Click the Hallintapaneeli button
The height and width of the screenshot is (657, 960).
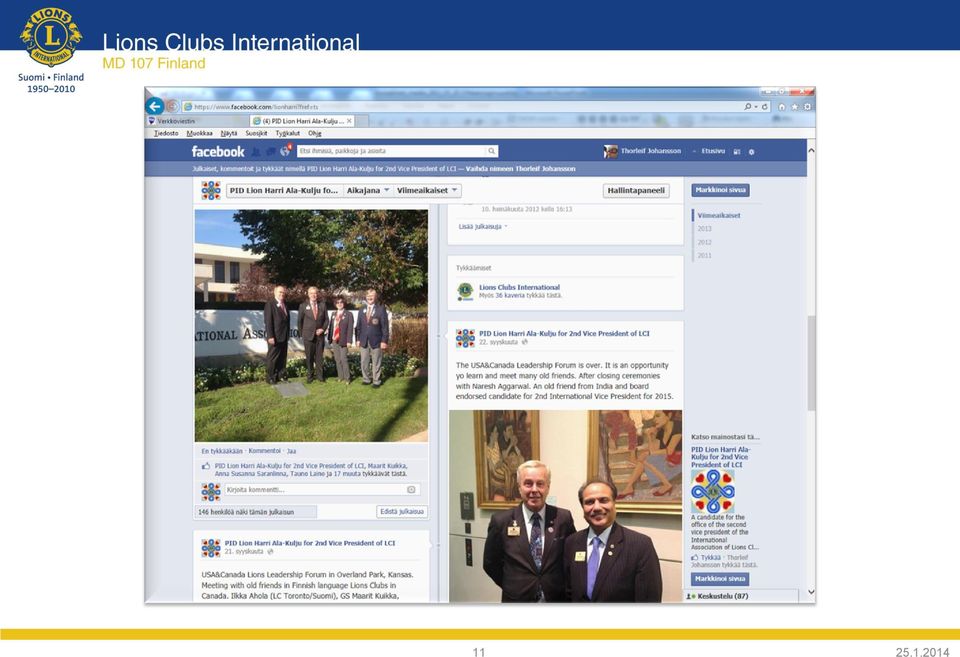point(636,190)
